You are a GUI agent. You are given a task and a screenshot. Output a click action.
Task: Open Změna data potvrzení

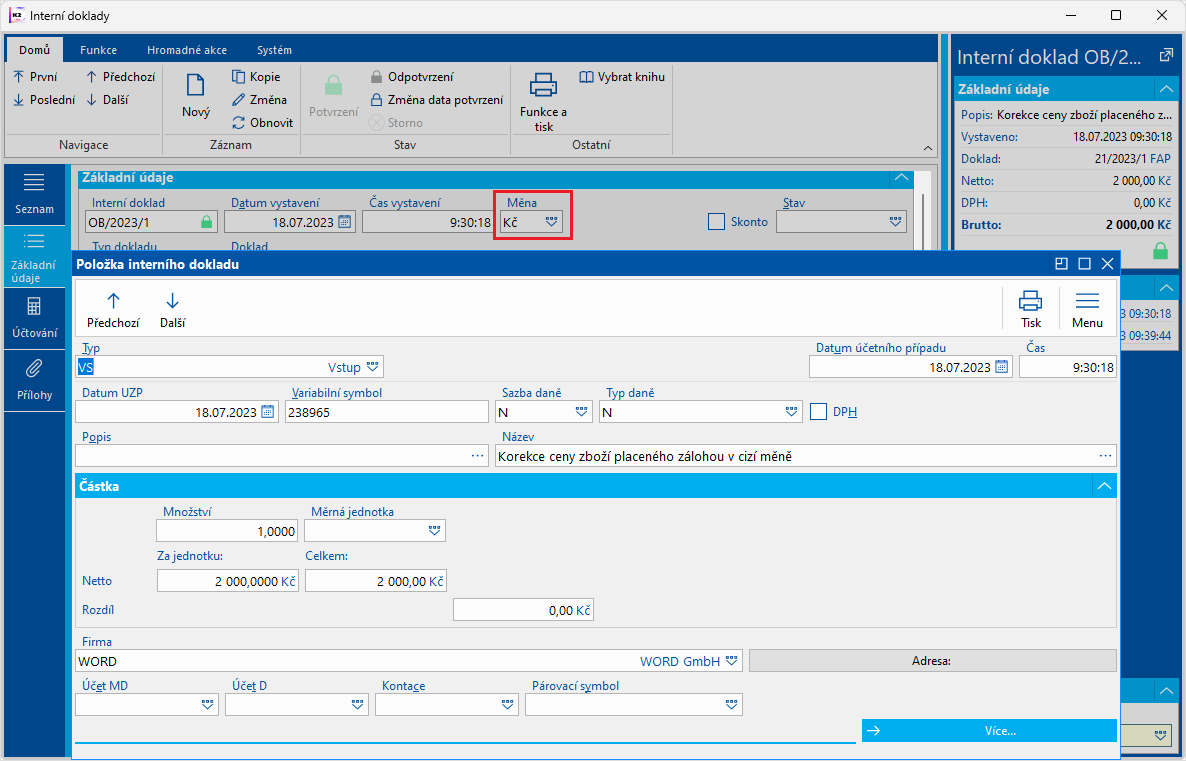(436, 99)
